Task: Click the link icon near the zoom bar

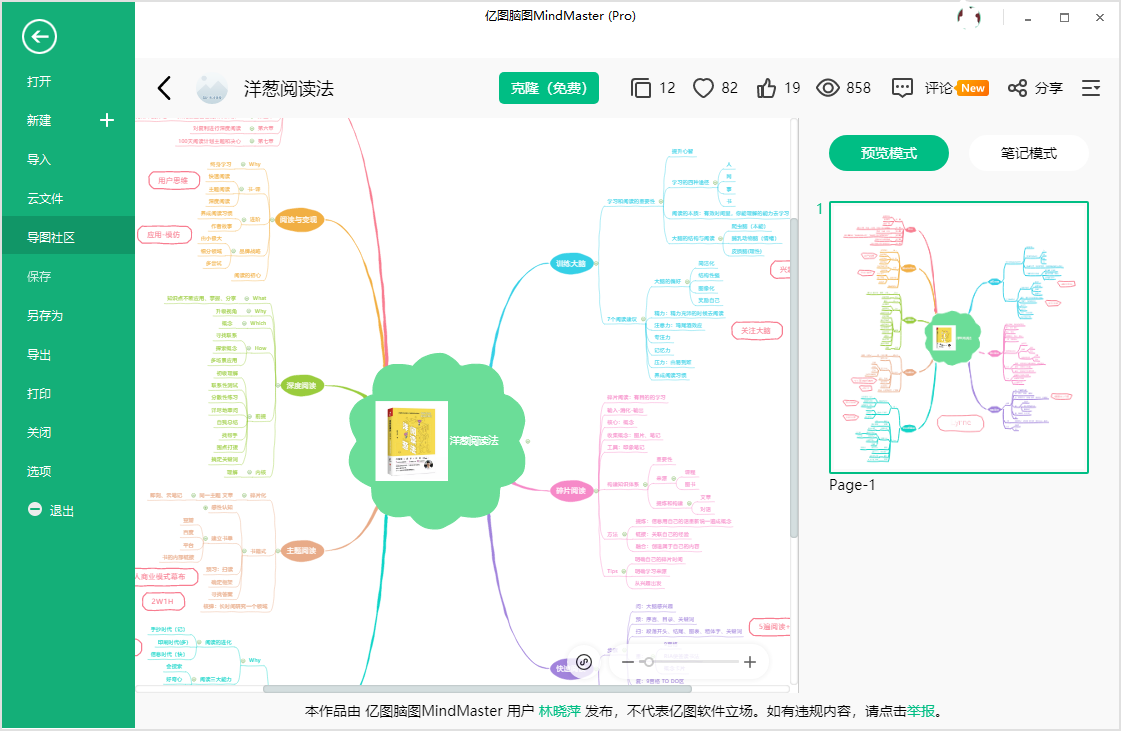Action: pyautogui.click(x=584, y=662)
